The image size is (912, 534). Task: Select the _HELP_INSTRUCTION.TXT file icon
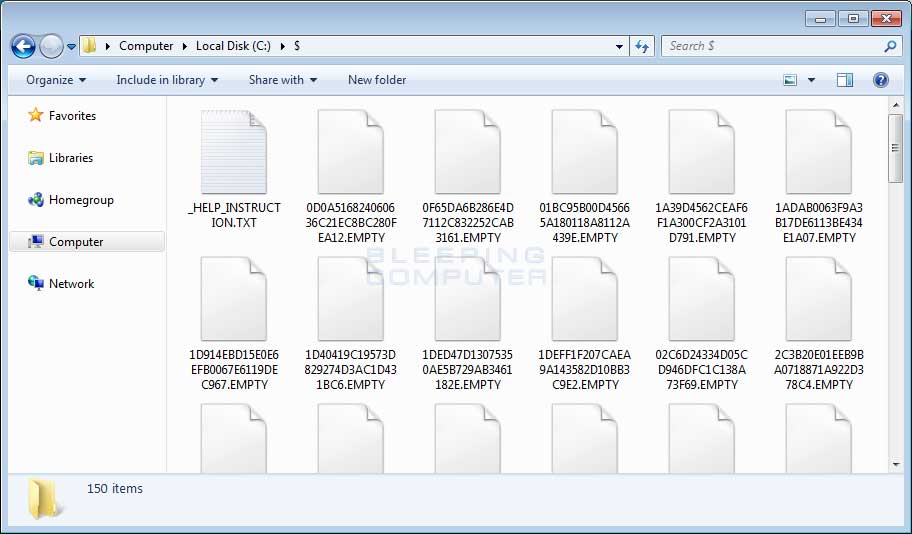(x=234, y=152)
